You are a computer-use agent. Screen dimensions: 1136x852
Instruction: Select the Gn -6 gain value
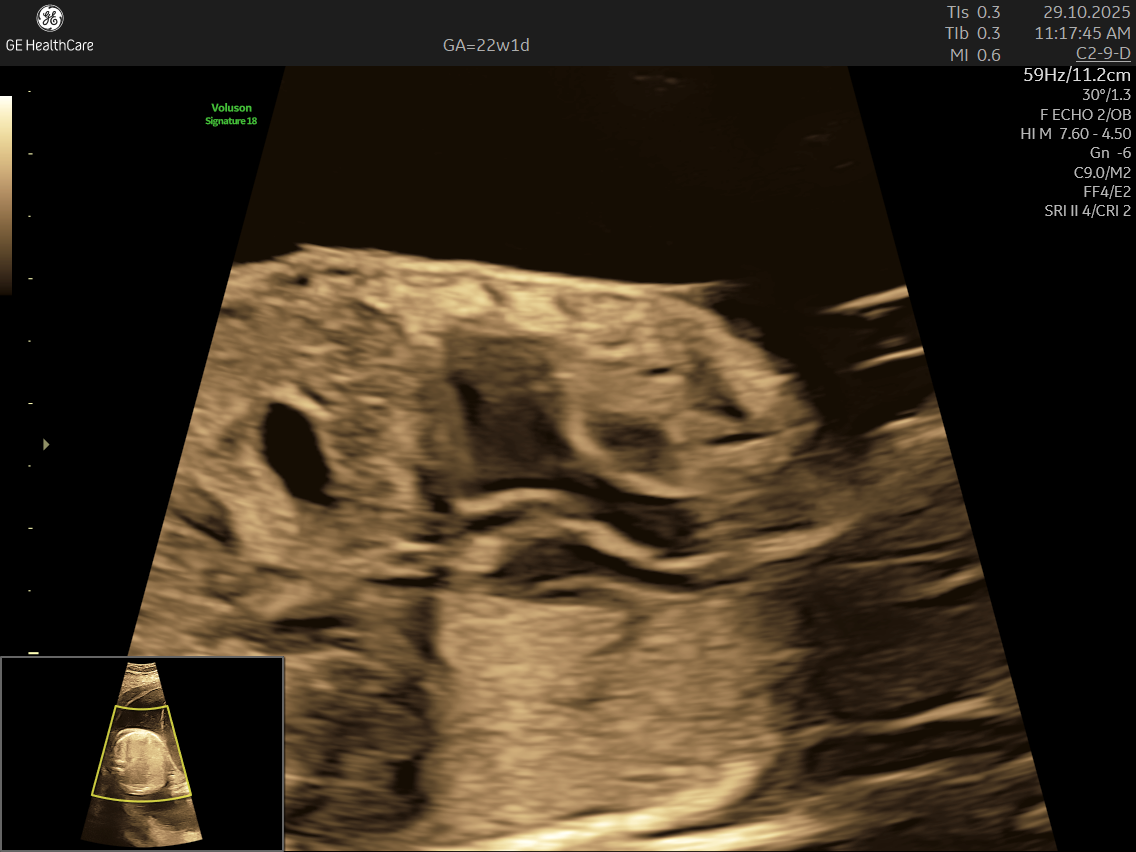1110,153
